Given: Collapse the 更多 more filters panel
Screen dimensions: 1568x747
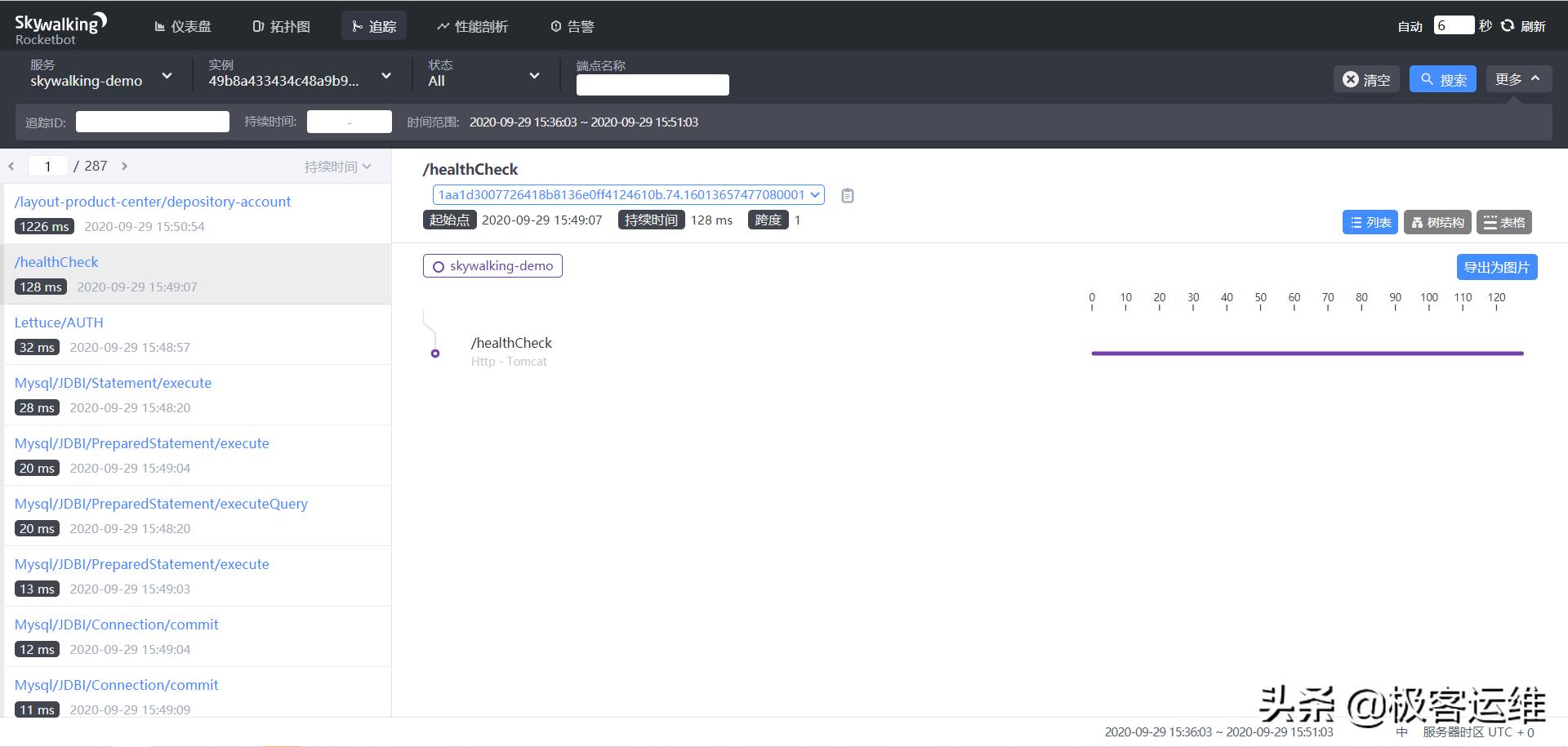Looking at the screenshot, I should click(1517, 79).
